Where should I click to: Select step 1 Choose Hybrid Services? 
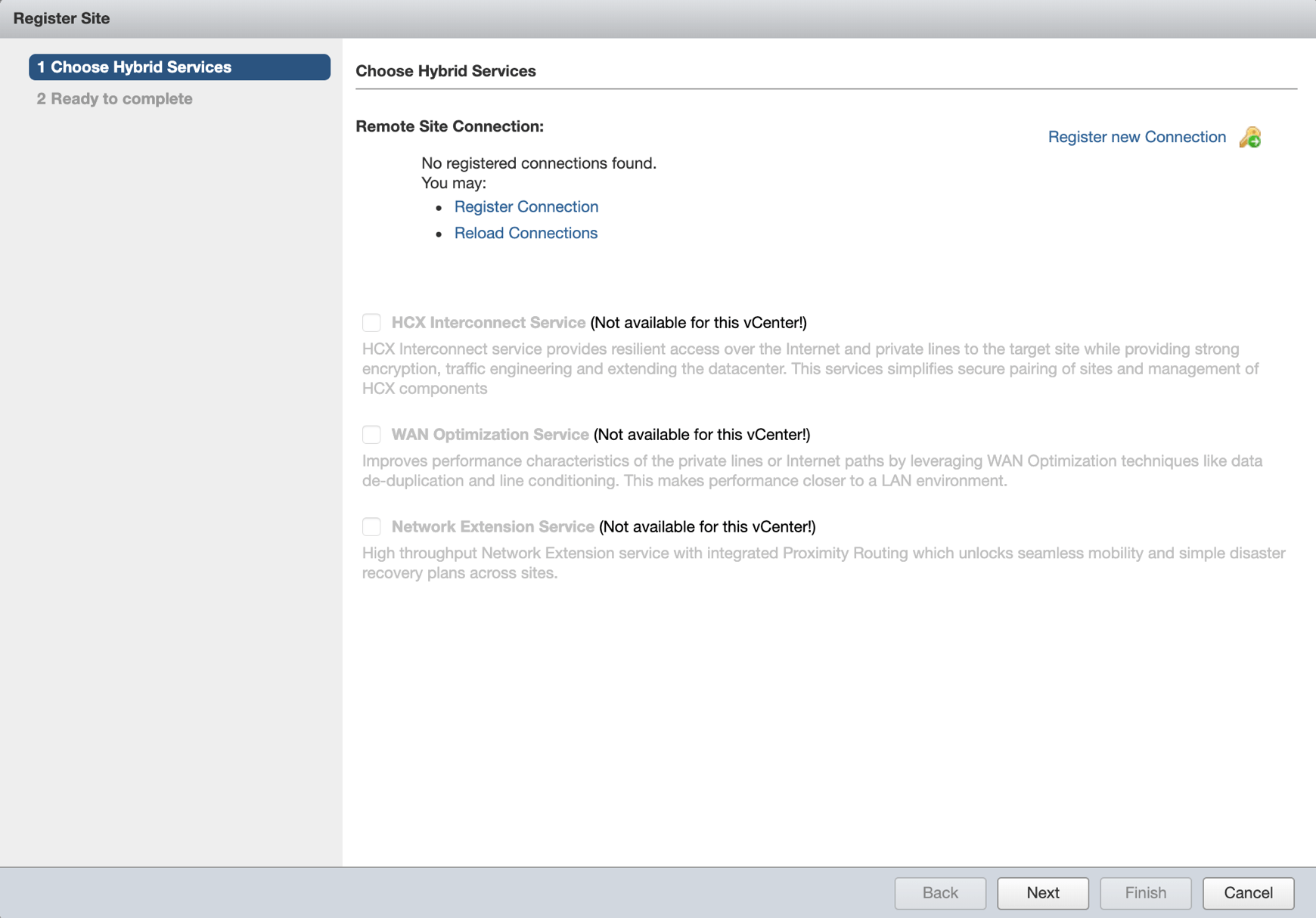(179, 67)
